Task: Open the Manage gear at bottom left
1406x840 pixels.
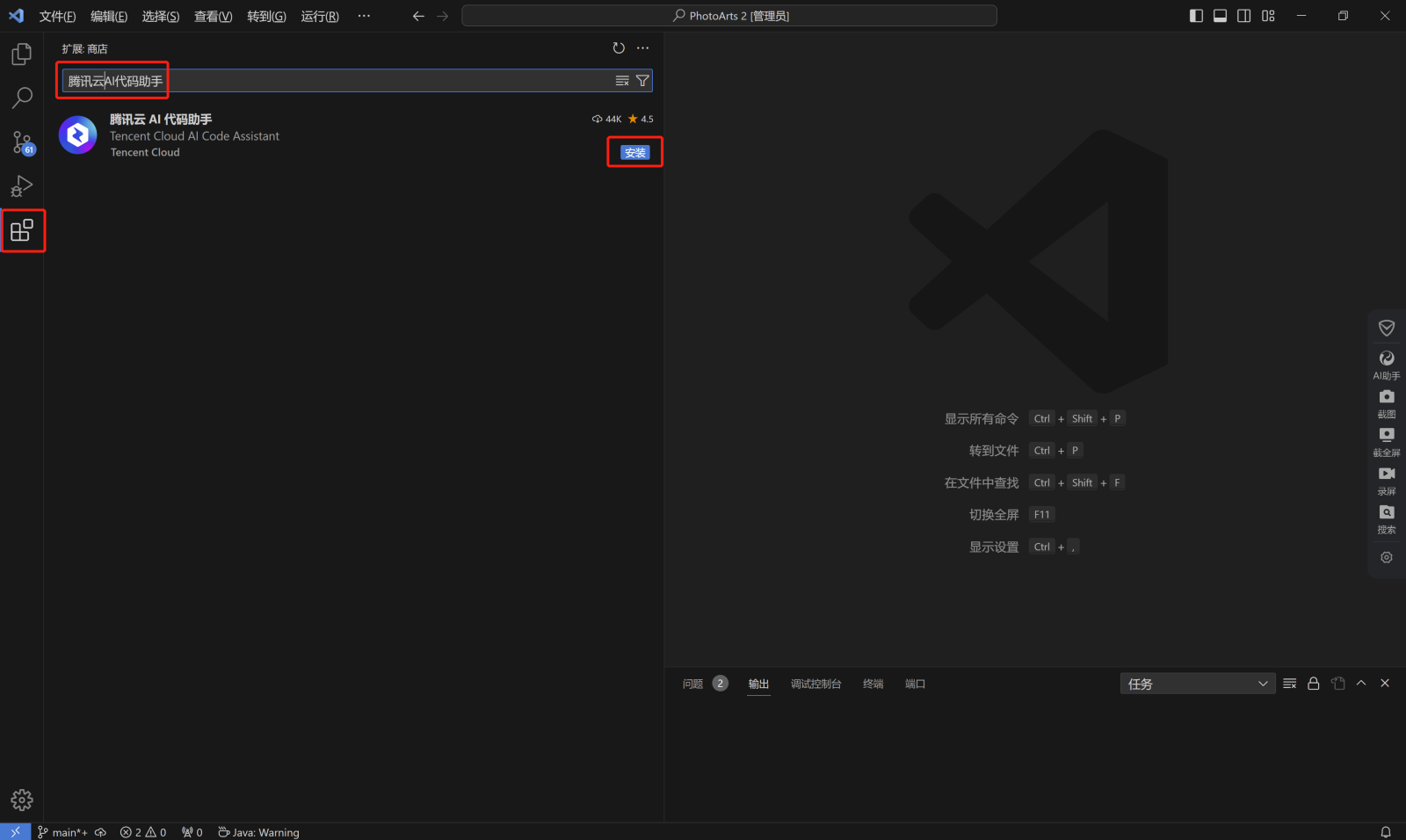Action: [22, 800]
